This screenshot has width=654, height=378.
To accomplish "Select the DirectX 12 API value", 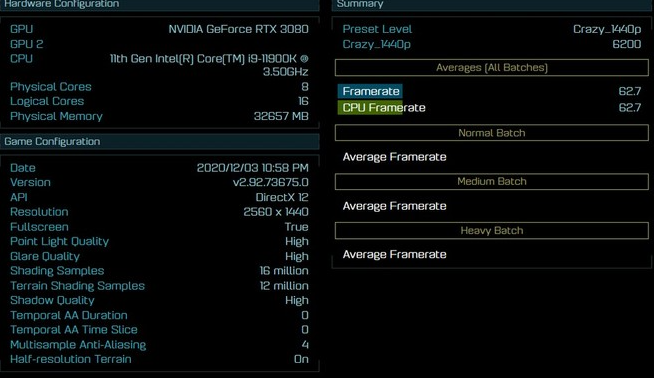I will coord(282,197).
